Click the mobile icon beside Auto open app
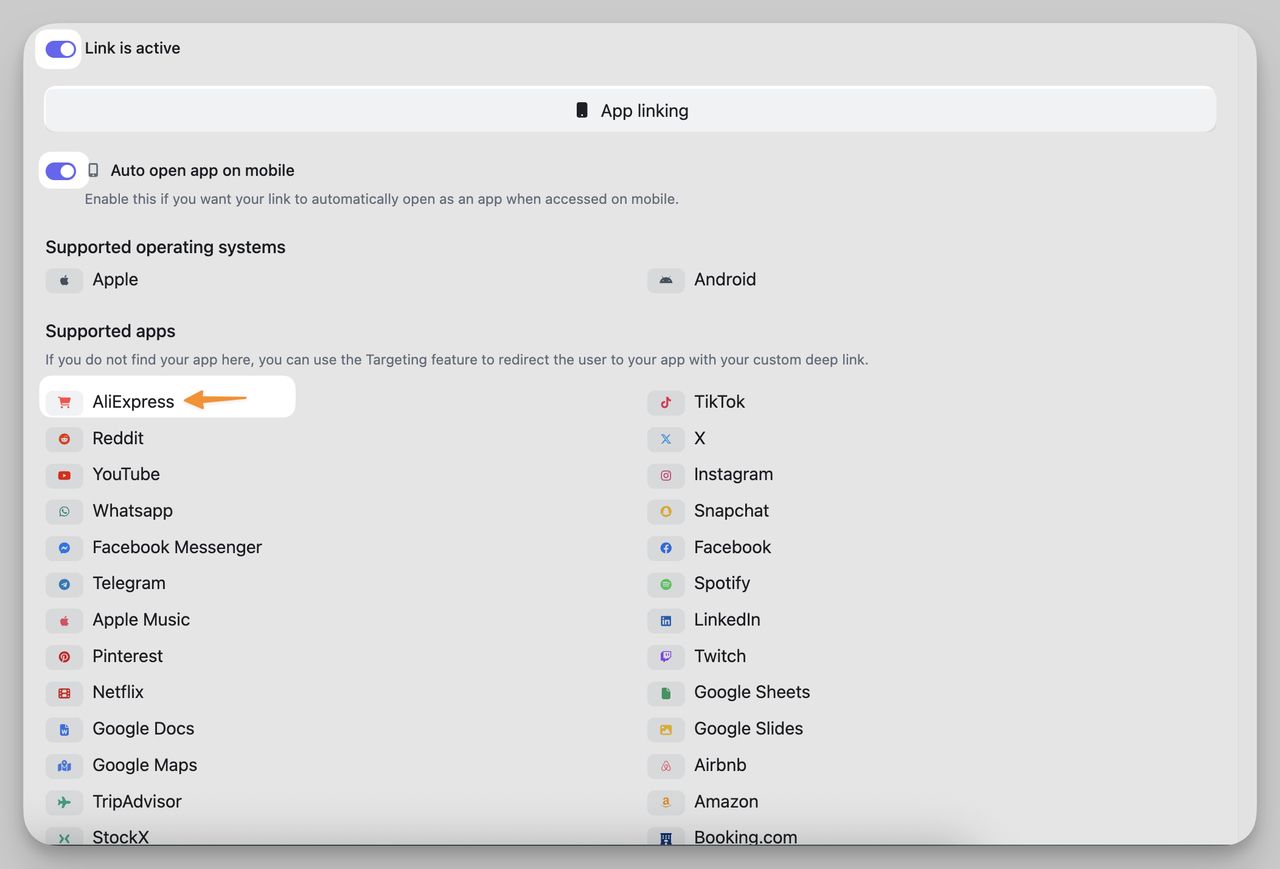The image size is (1280, 869). [93, 170]
